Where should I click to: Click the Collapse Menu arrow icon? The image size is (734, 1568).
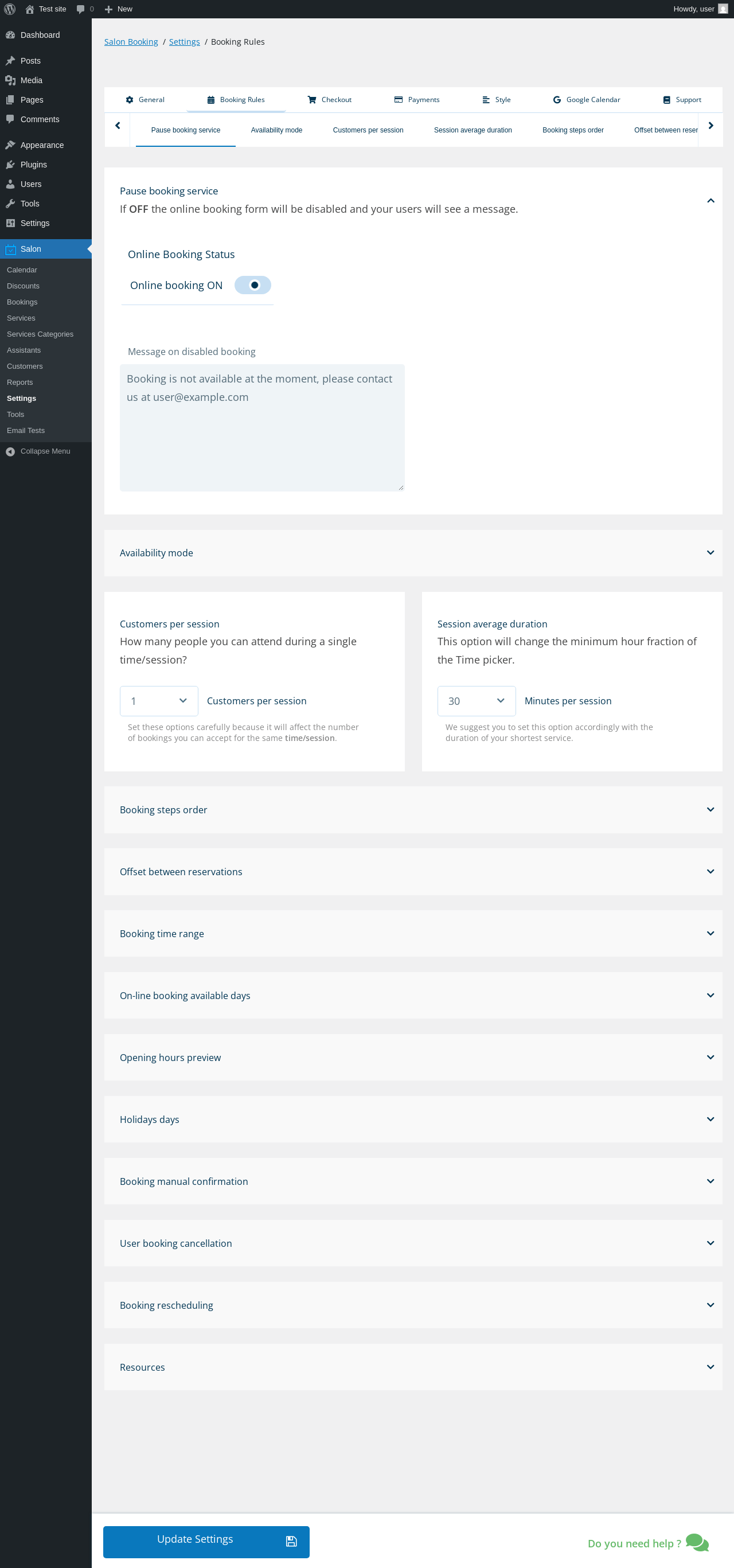10,451
